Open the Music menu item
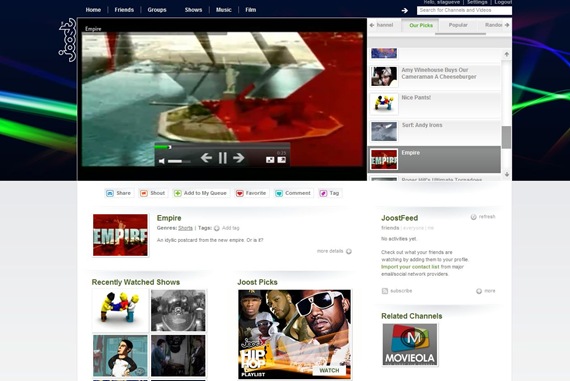This screenshot has width=570, height=381. pyautogui.click(x=224, y=10)
